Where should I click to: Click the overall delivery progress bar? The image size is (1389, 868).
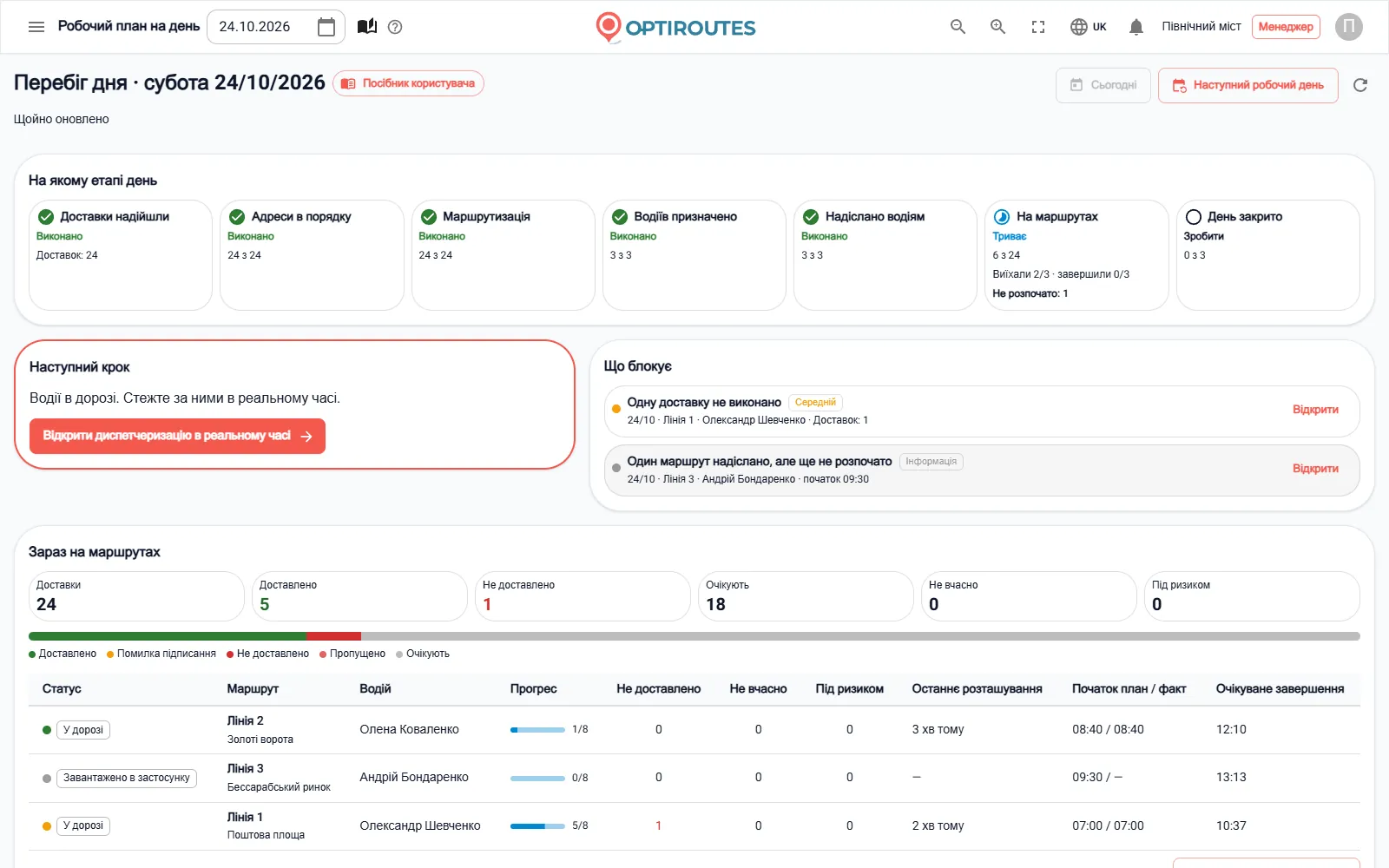tap(694, 636)
